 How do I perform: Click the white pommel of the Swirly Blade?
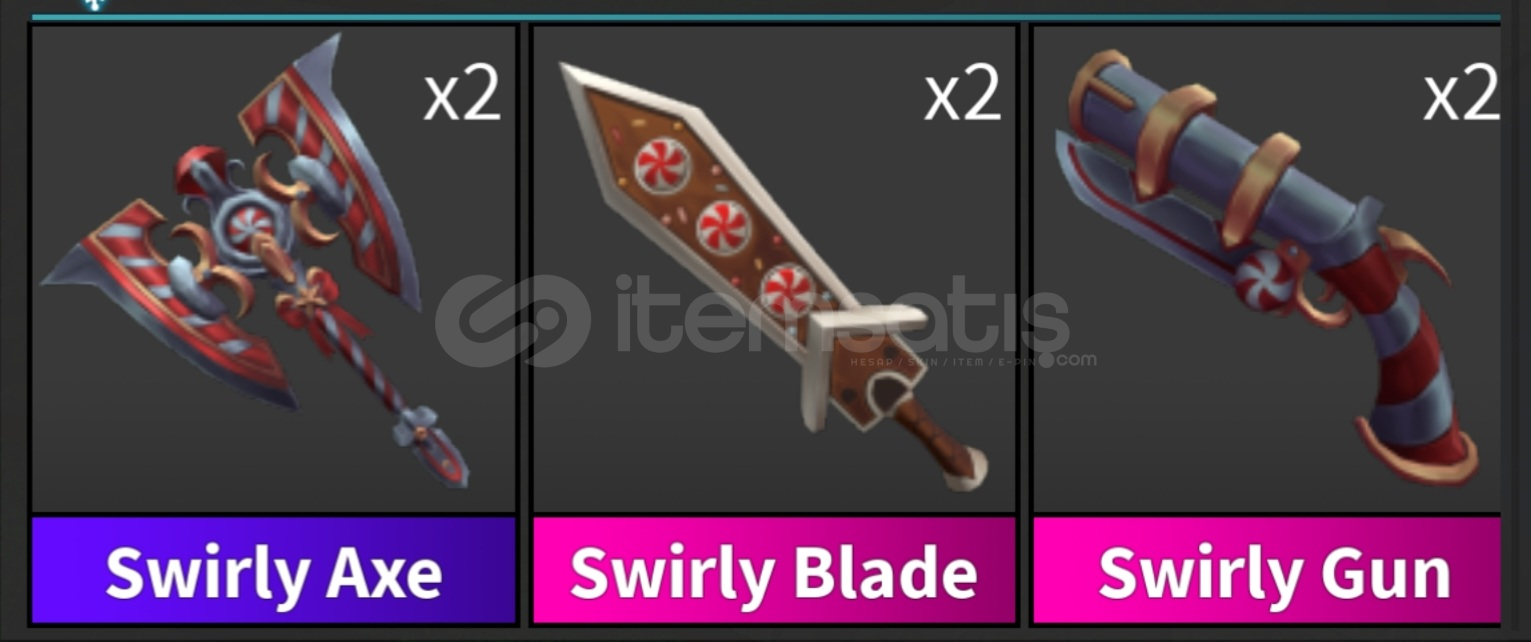coord(965,468)
